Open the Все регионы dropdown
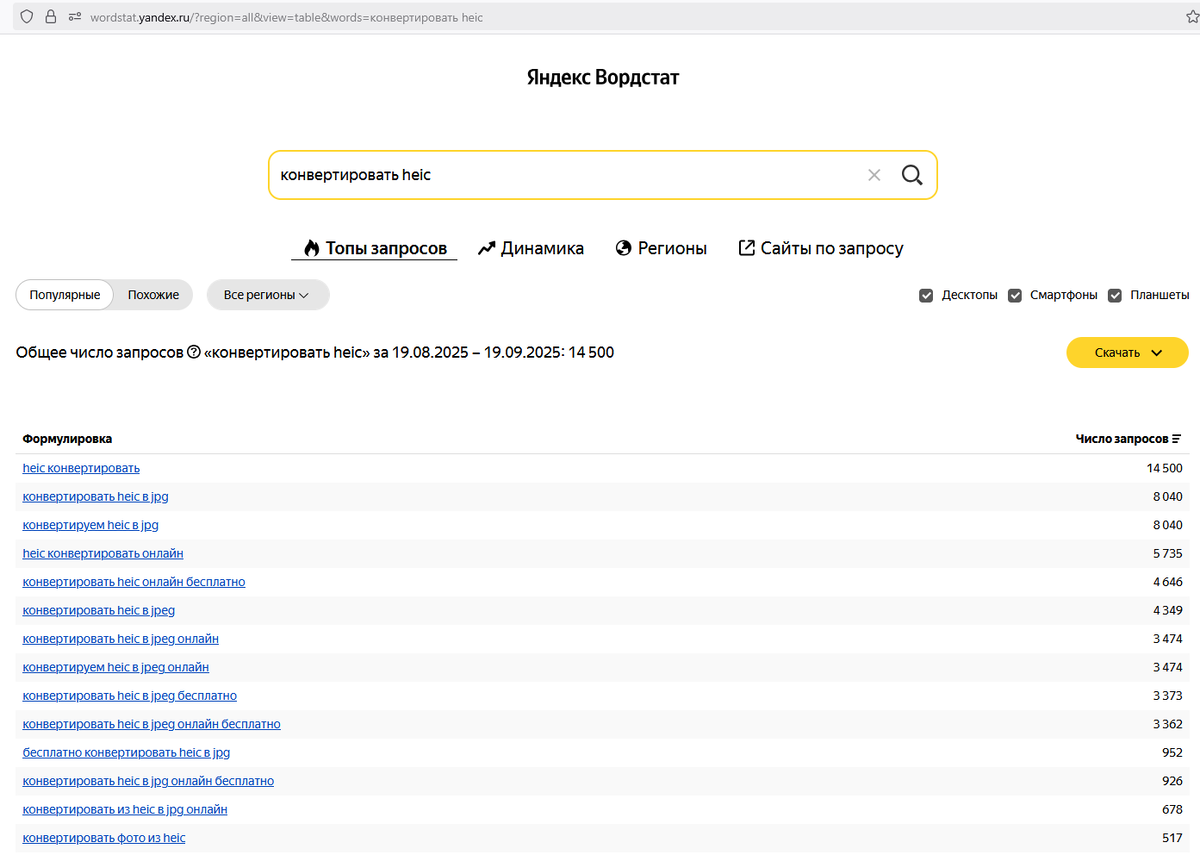 (267, 295)
